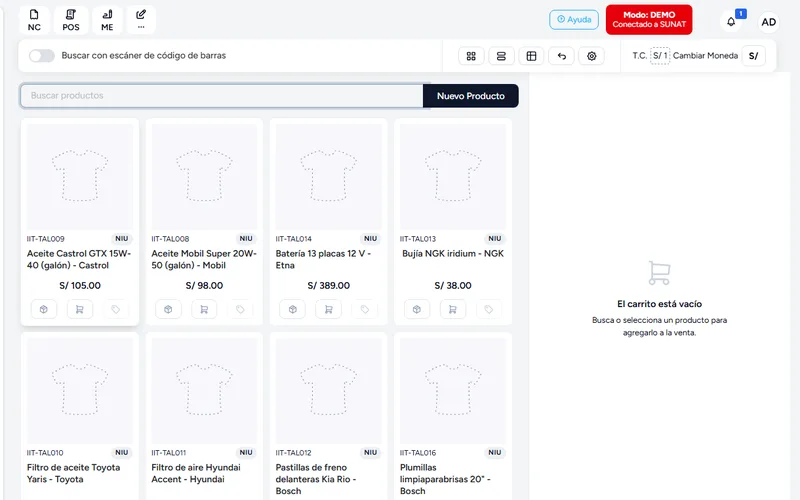Image resolution: width=800 pixels, height=500 pixels.
Task: Click Batería 13 placas product image
Action: pyautogui.click(x=329, y=177)
